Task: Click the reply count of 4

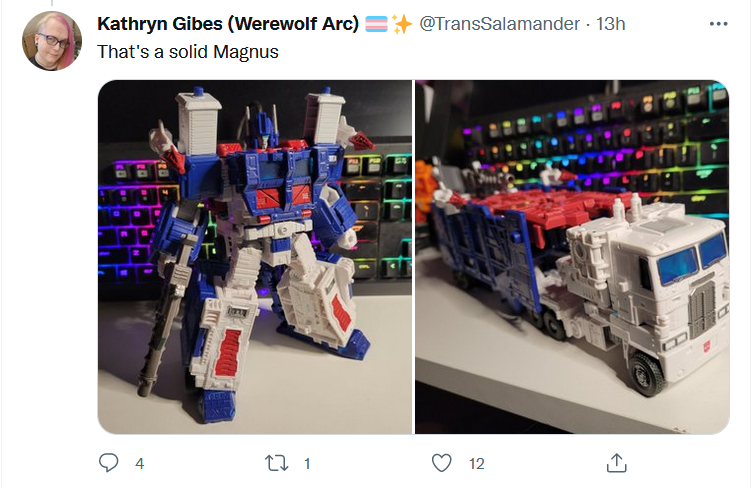Action: [139, 464]
